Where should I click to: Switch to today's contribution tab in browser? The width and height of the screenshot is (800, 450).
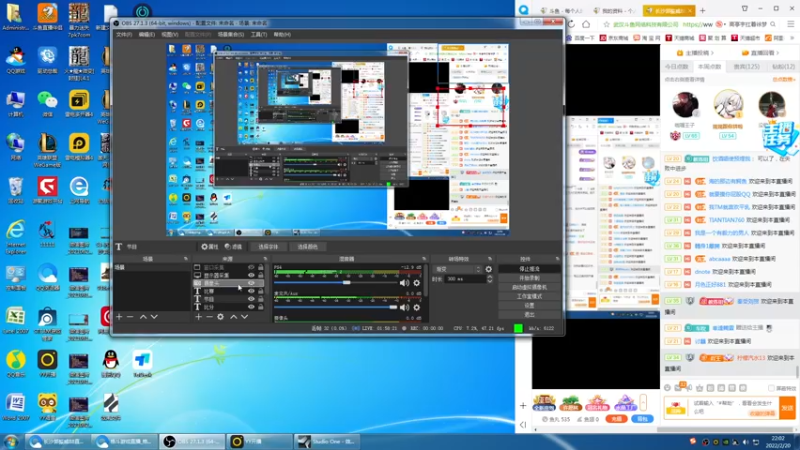[677, 67]
